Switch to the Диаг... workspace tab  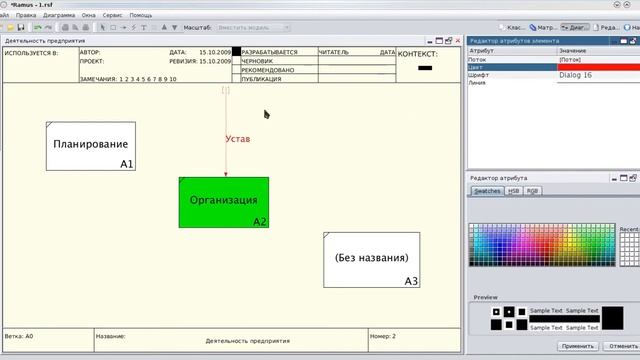pos(575,27)
